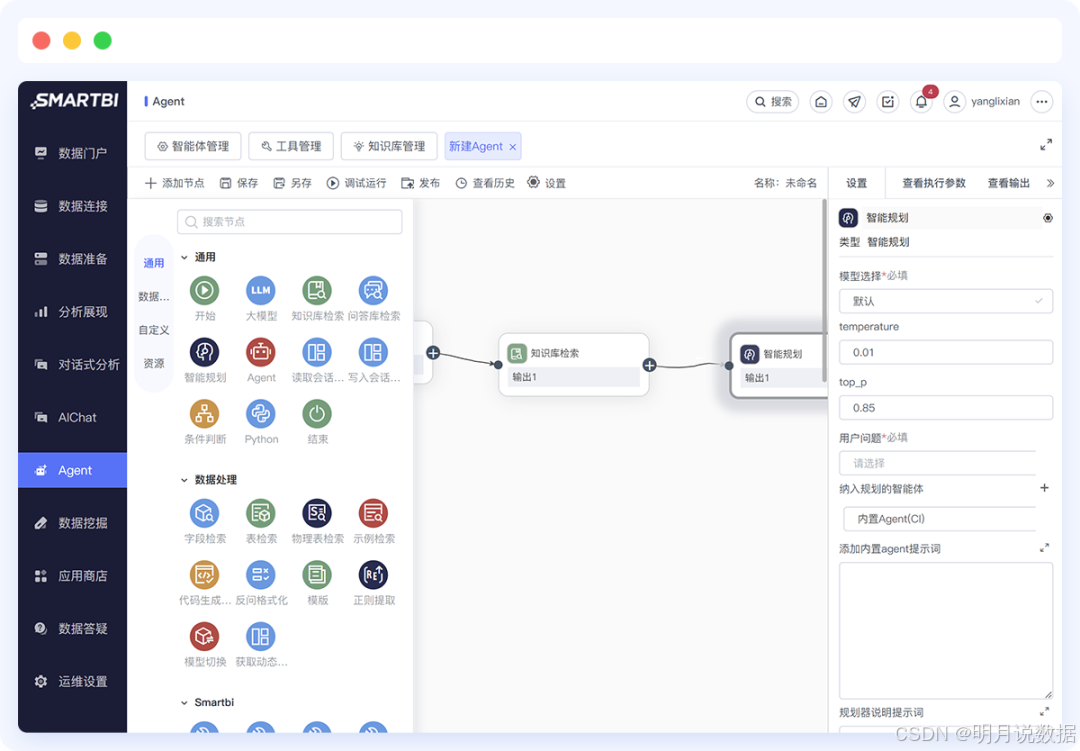Click 查看历史 history button

click(485, 183)
